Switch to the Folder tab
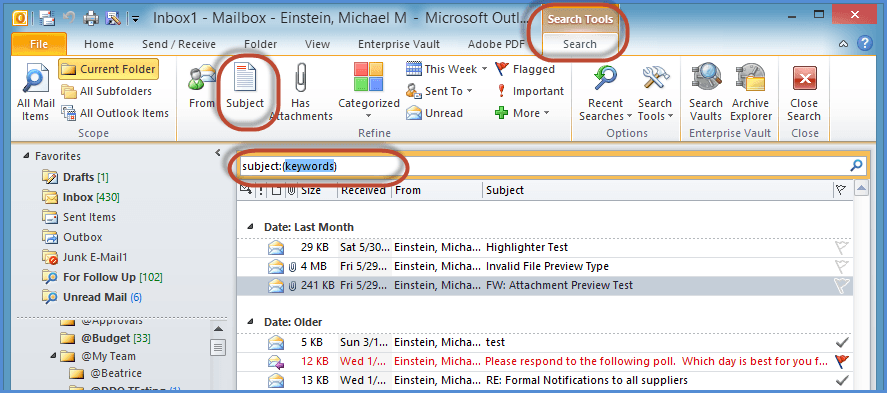 point(261,44)
